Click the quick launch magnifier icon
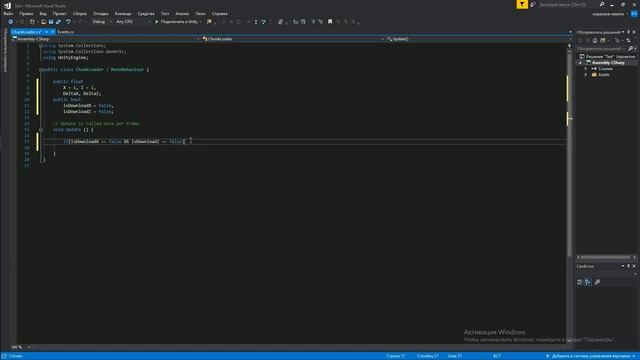Viewport: 640px width, 360px height. click(602, 4)
